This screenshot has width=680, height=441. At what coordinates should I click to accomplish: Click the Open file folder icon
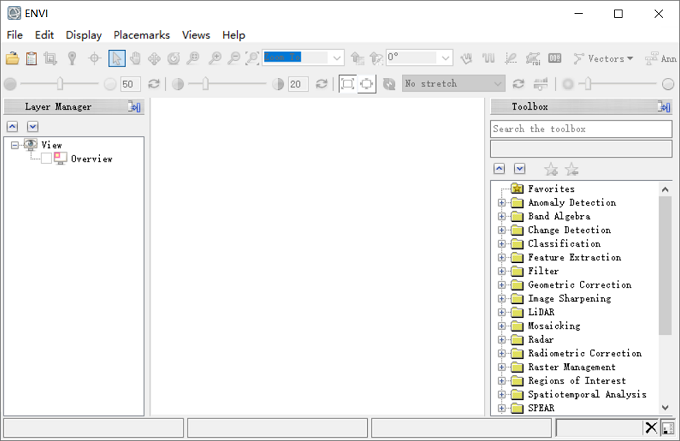[12, 58]
